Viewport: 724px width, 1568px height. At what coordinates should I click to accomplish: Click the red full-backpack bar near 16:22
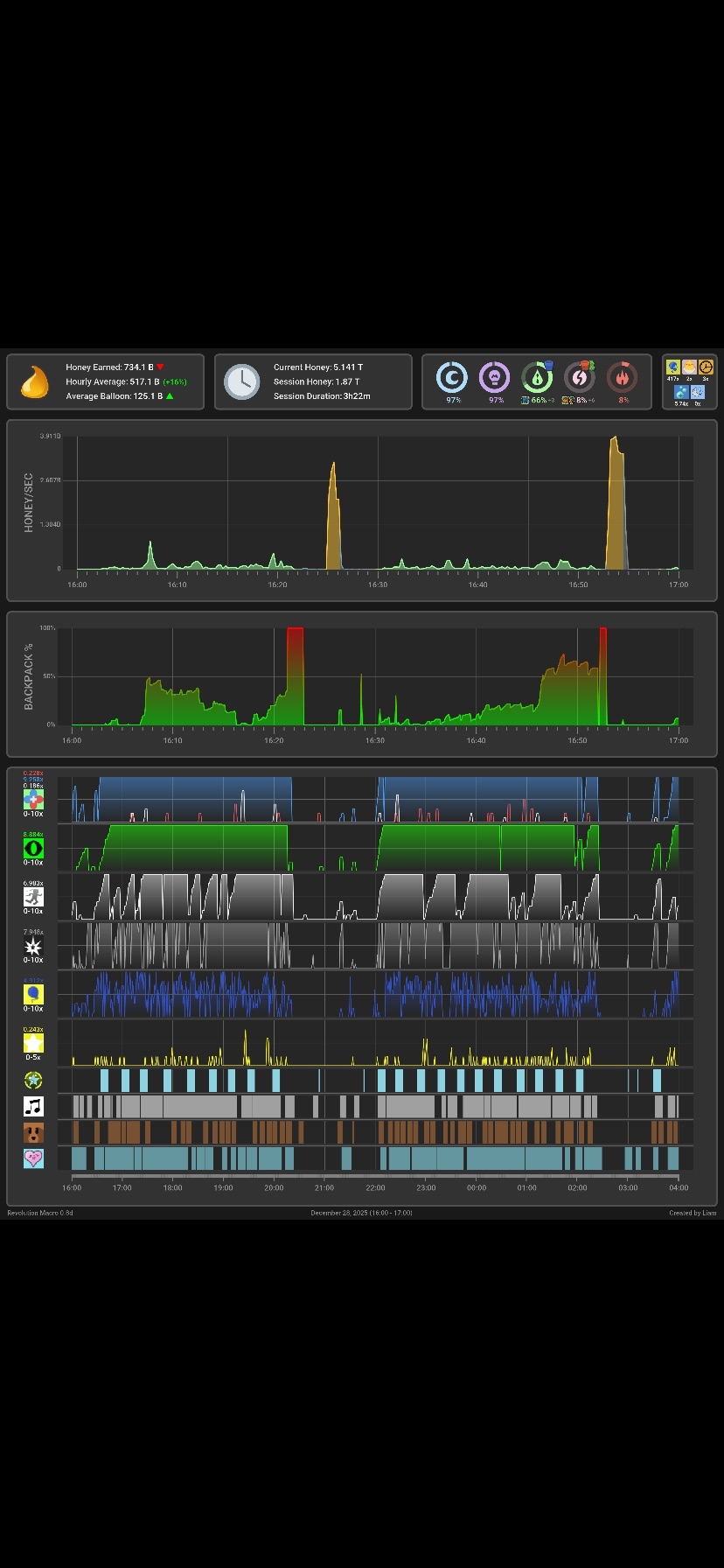pyautogui.click(x=296, y=675)
